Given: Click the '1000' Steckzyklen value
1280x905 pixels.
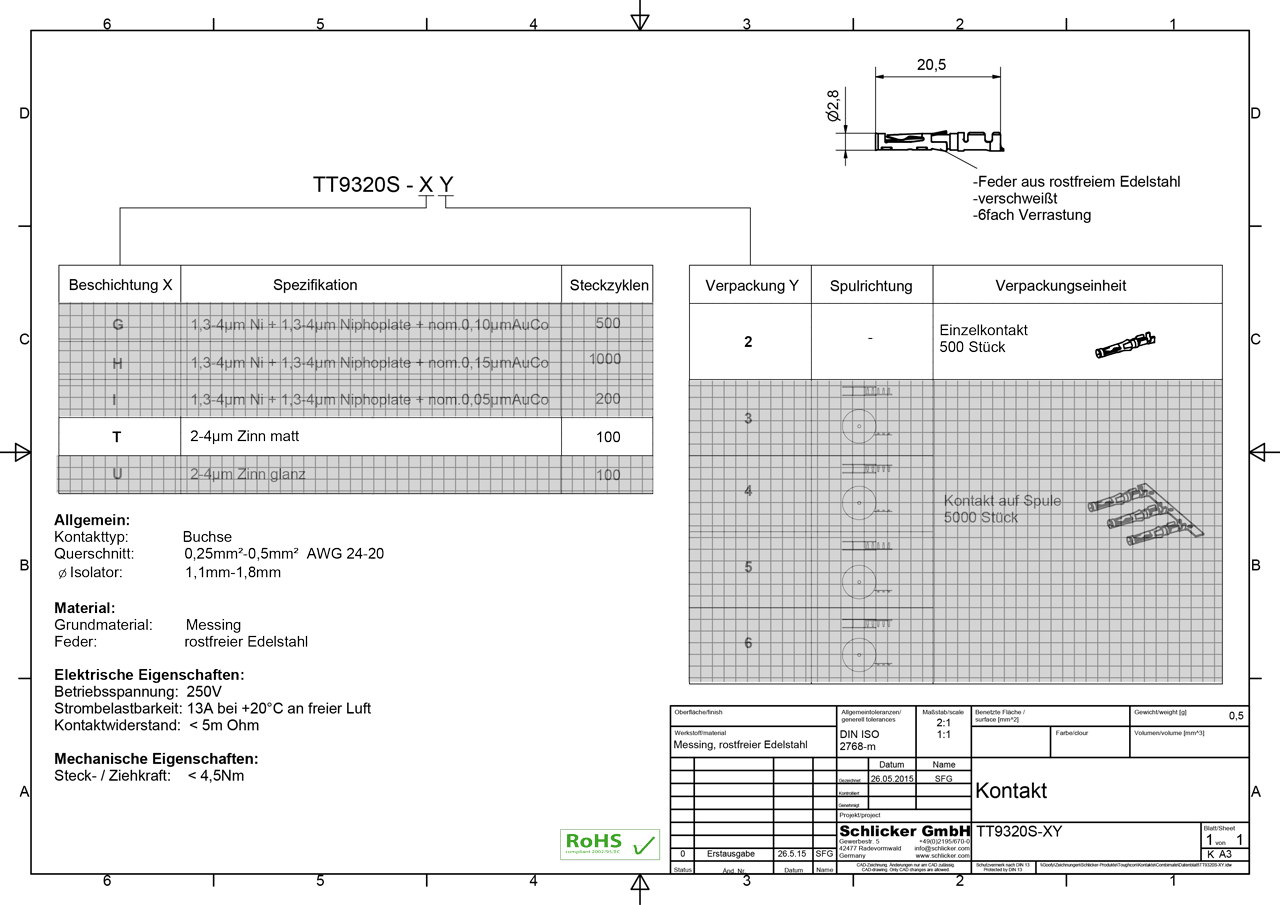Looking at the screenshot, I should 605,359.
